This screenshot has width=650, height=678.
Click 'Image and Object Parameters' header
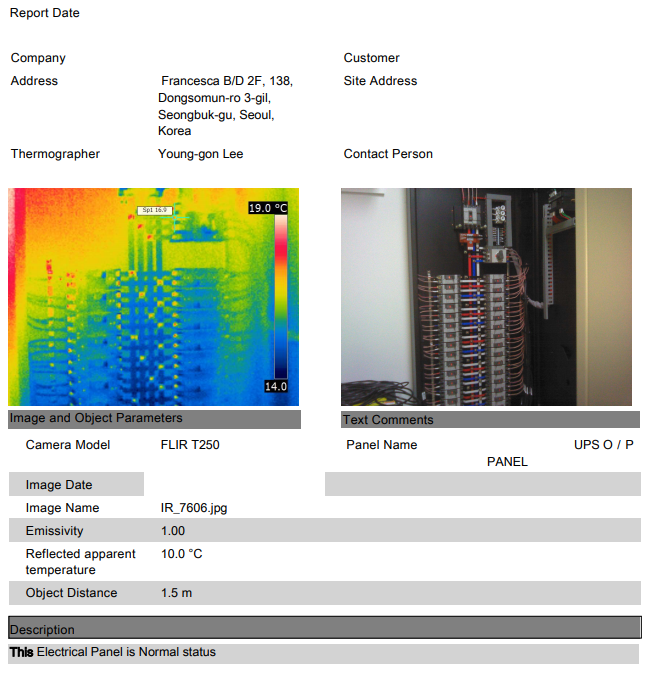154,419
